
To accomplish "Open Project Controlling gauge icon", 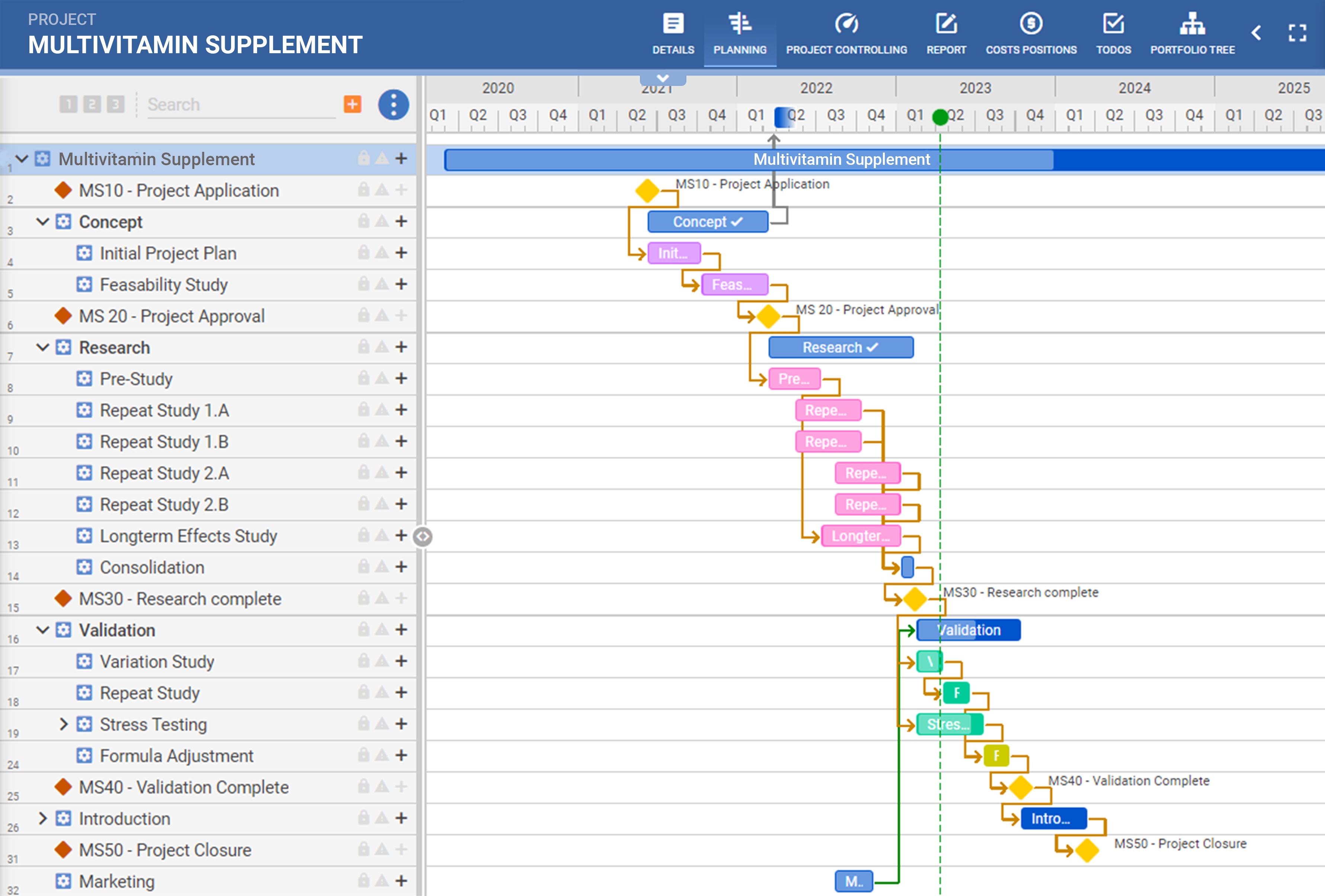I will (x=846, y=24).
